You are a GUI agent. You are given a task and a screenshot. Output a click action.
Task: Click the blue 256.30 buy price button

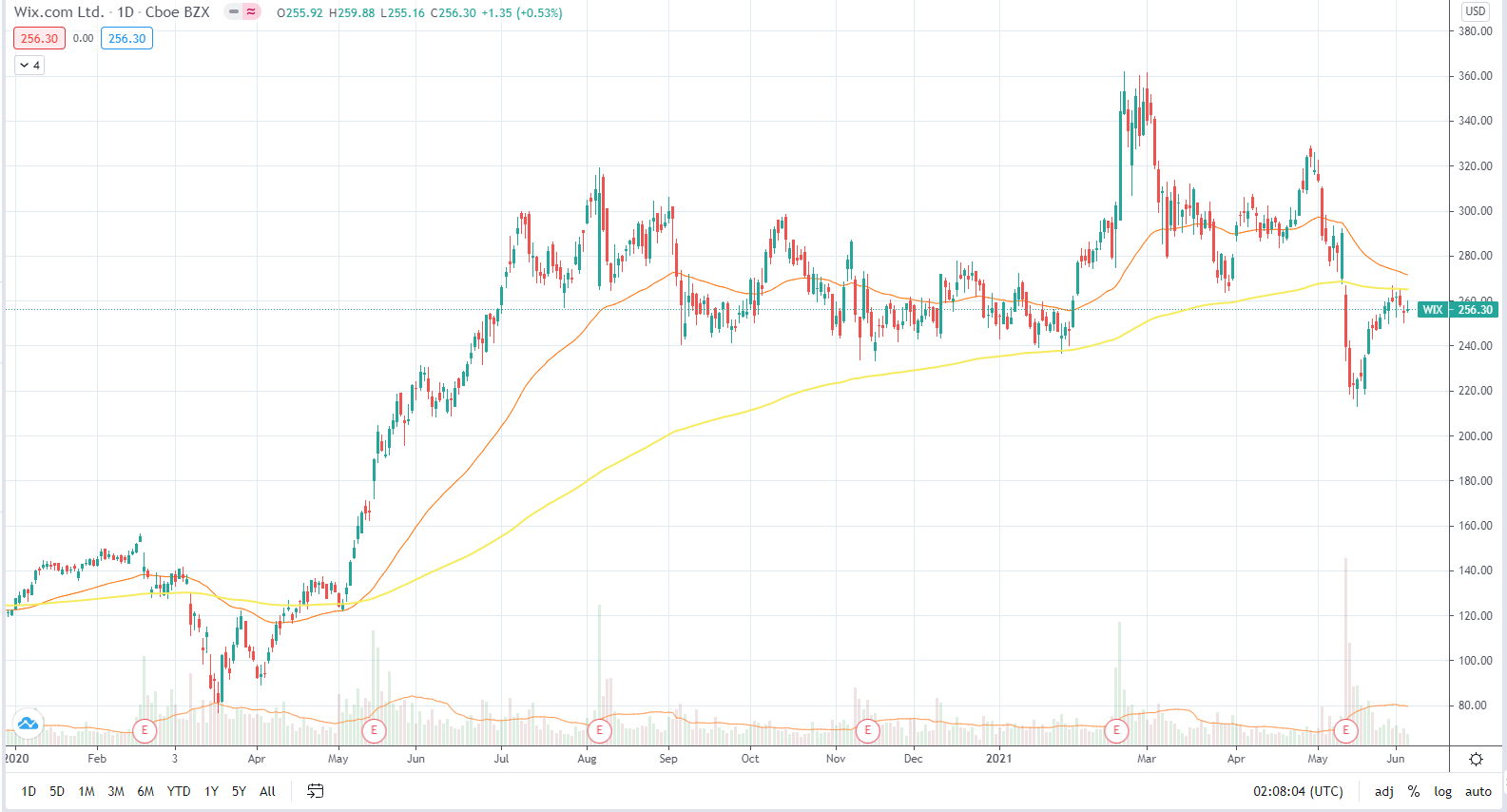[x=126, y=39]
